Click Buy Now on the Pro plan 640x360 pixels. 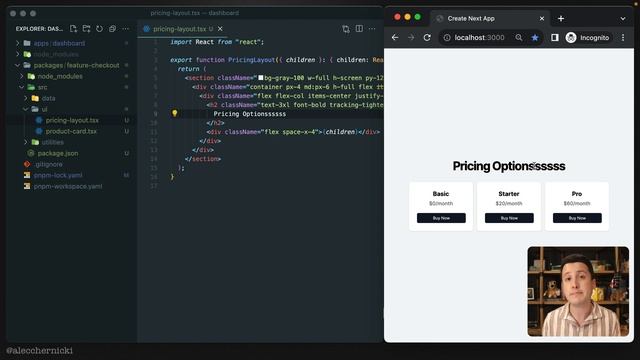(577, 218)
